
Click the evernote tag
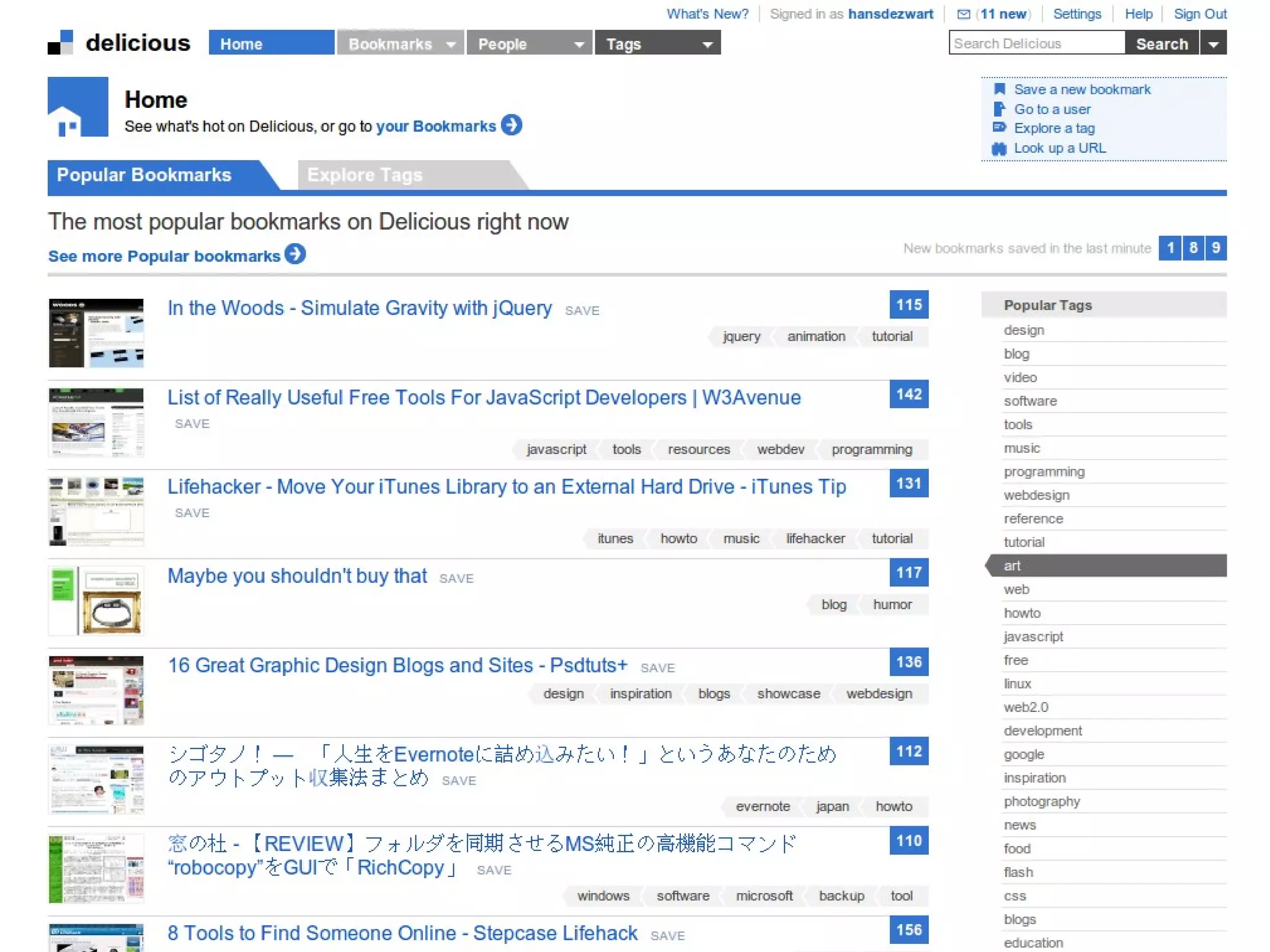pos(763,806)
